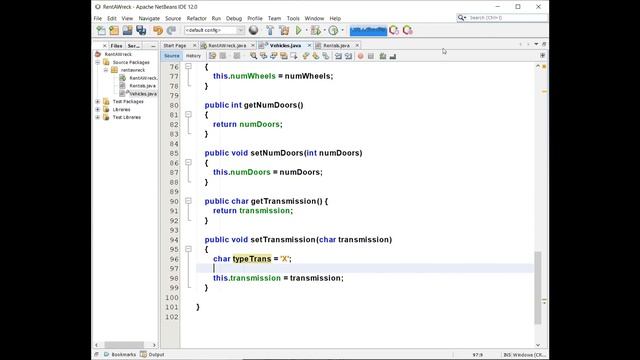
Task: Collapse code fold at line 86
Action: pyautogui.click(x=188, y=162)
